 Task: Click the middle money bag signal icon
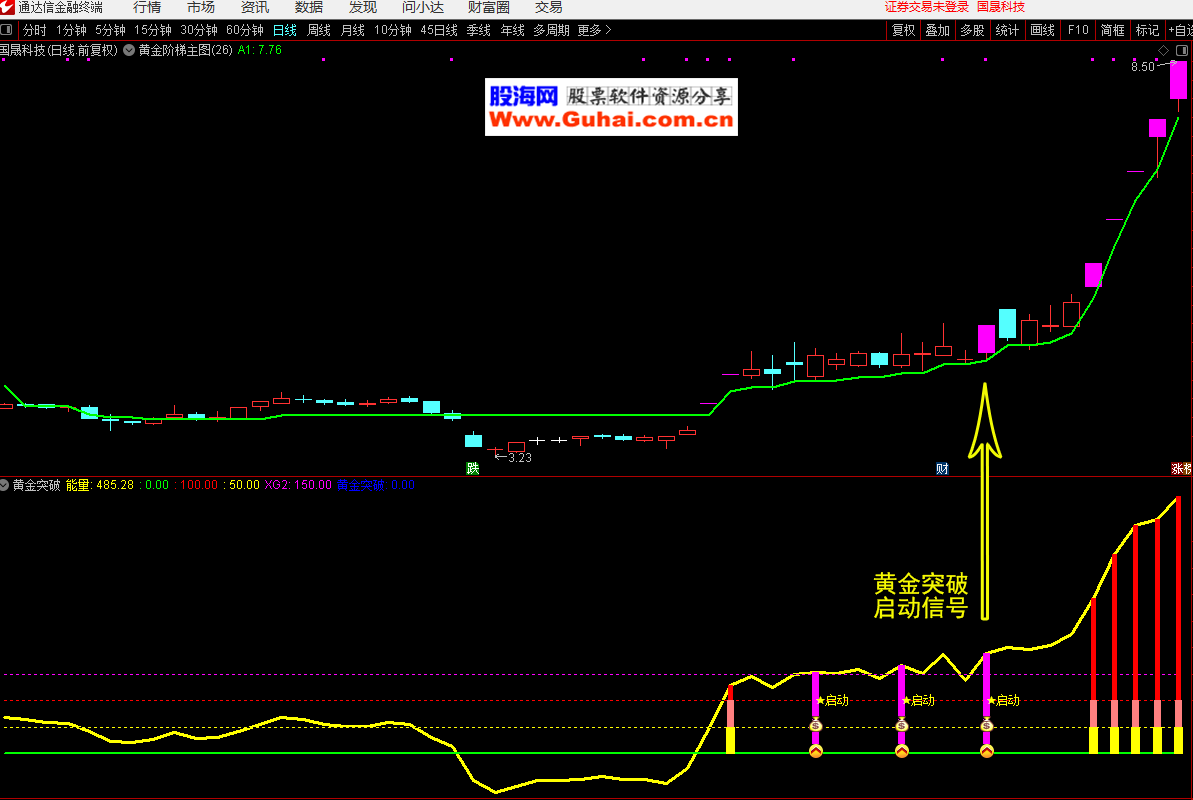[901, 725]
